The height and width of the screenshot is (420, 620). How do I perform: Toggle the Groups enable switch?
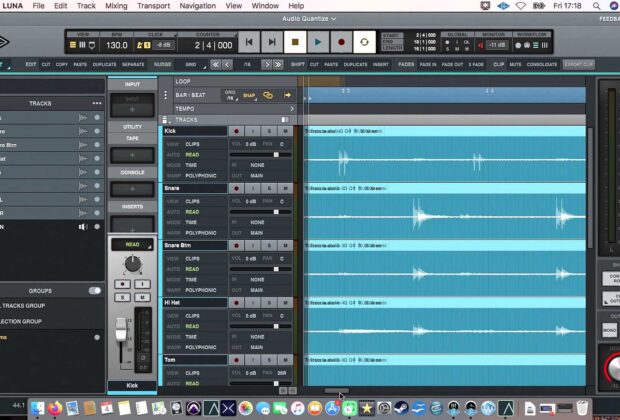tap(95, 290)
